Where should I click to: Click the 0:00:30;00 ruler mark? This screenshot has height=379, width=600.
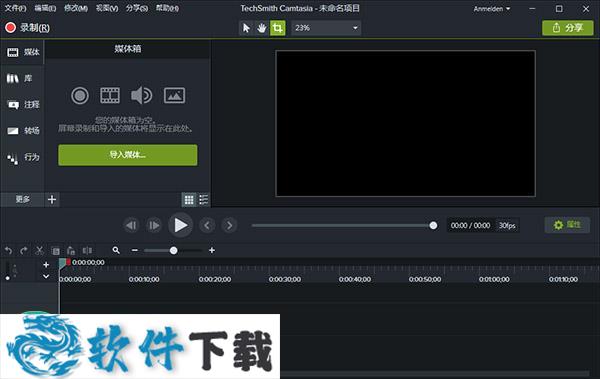coord(284,279)
